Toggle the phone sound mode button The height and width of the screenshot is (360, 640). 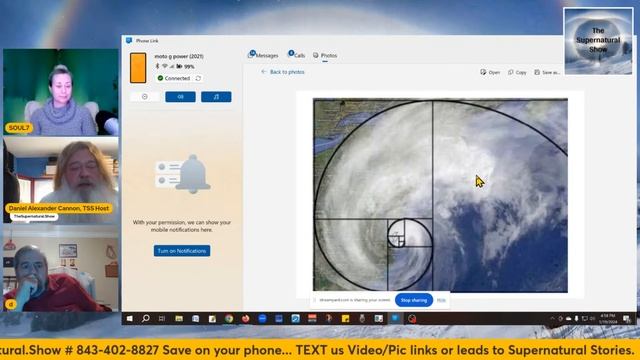click(x=180, y=97)
